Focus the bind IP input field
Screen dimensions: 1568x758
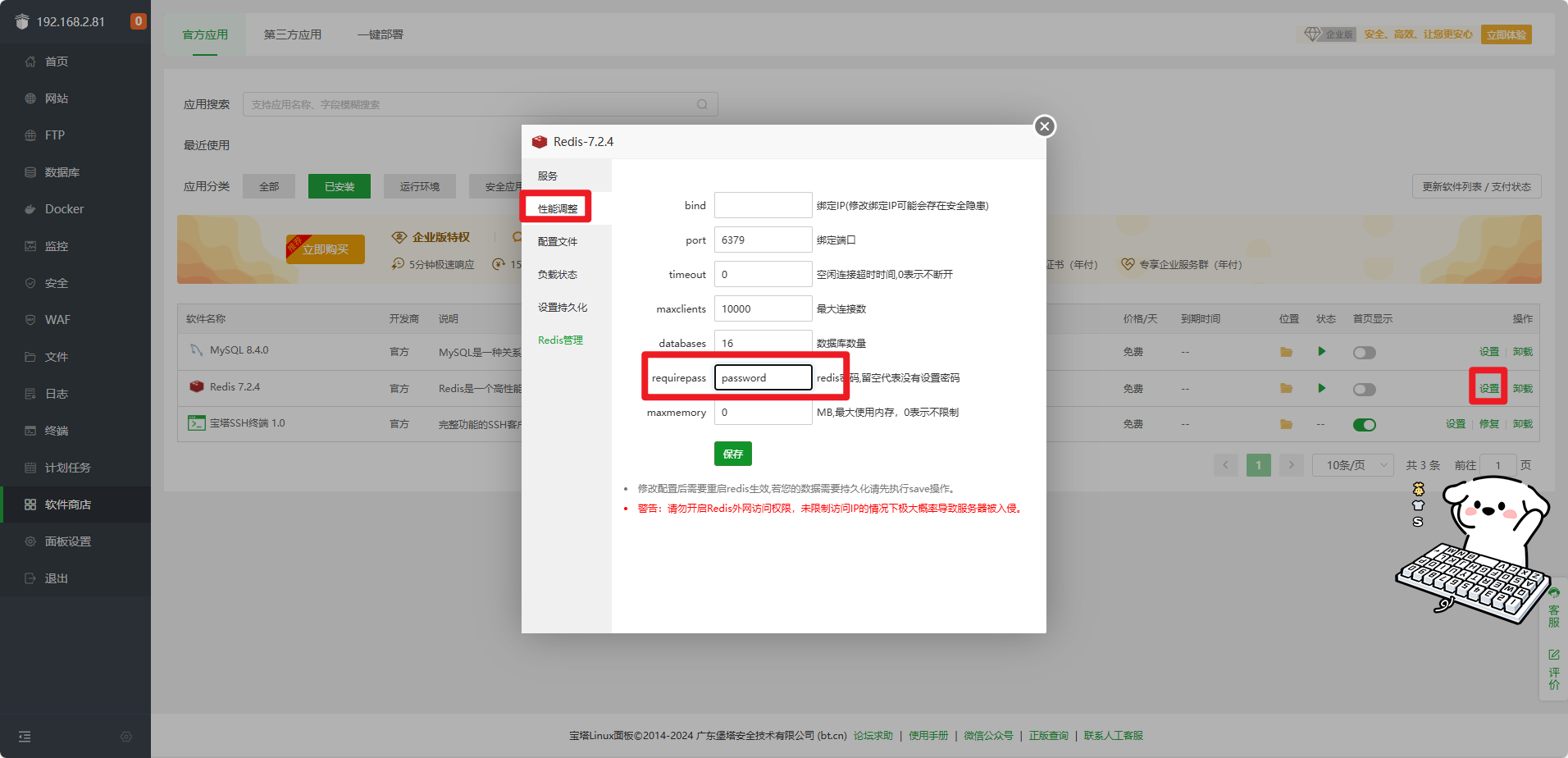click(x=763, y=205)
